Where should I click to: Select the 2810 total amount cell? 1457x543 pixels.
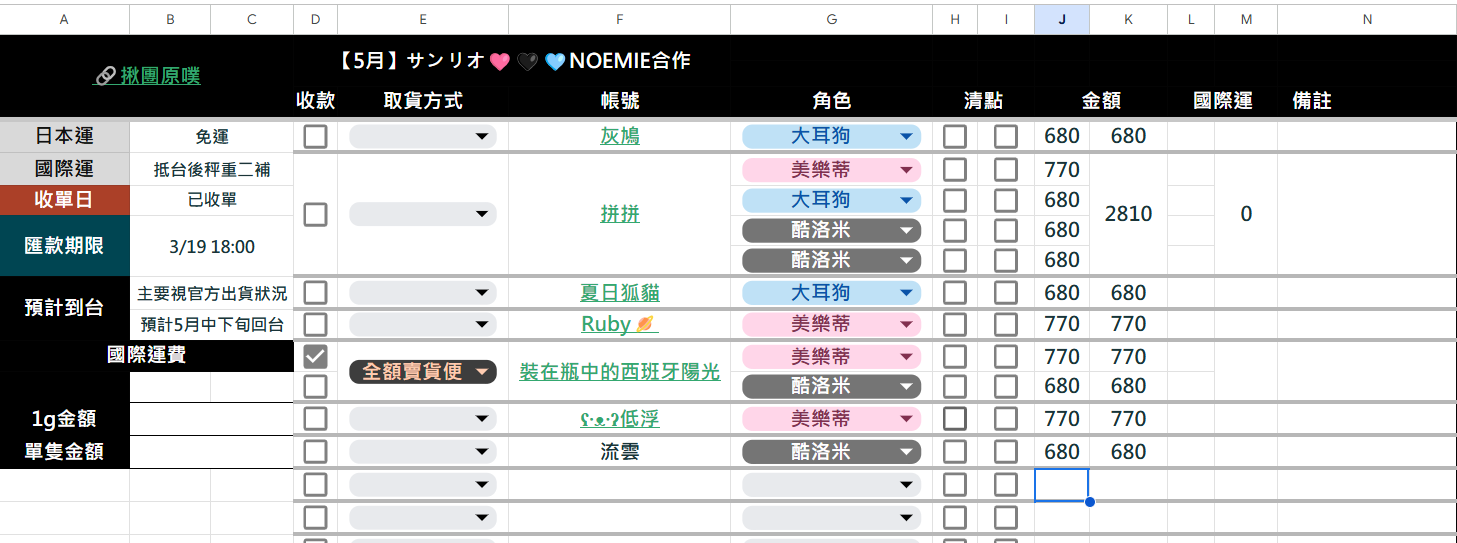[1128, 214]
